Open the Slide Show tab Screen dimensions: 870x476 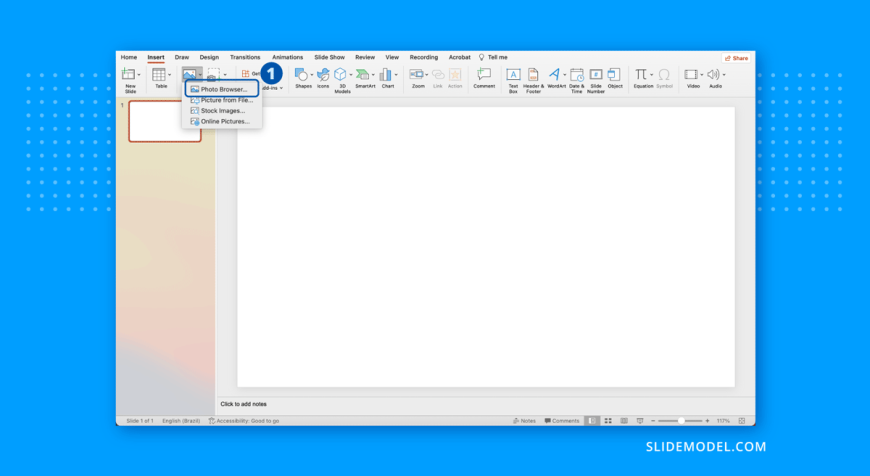(x=330, y=57)
